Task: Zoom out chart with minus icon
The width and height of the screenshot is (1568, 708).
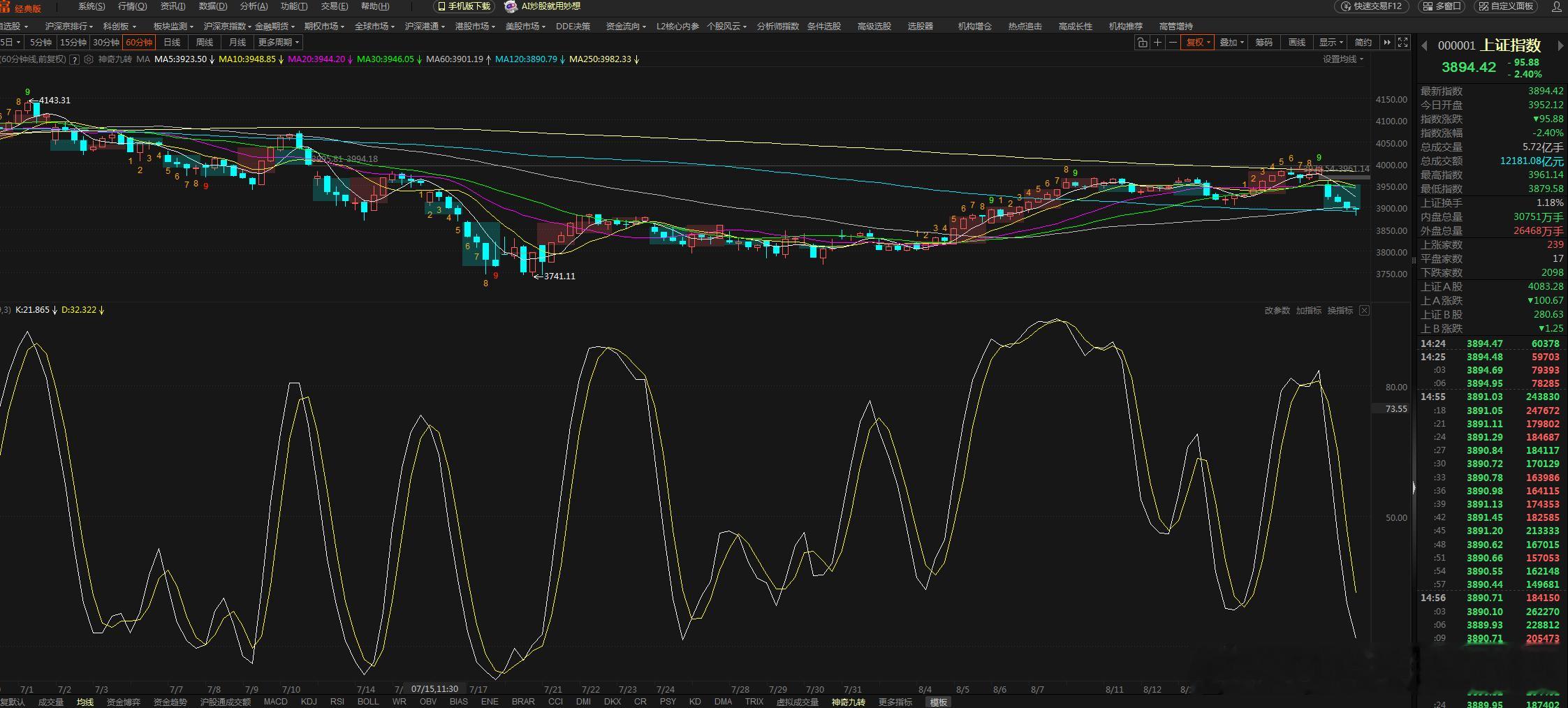Action: coord(1173,43)
